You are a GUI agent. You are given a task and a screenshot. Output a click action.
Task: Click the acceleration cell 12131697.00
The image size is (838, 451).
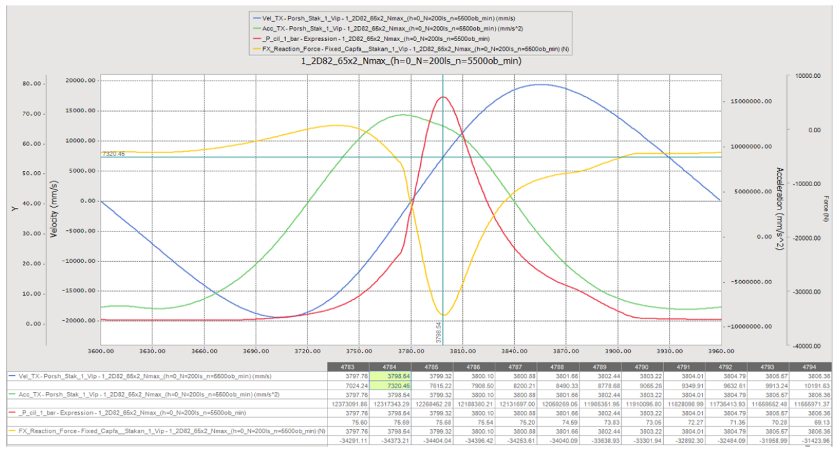point(518,403)
